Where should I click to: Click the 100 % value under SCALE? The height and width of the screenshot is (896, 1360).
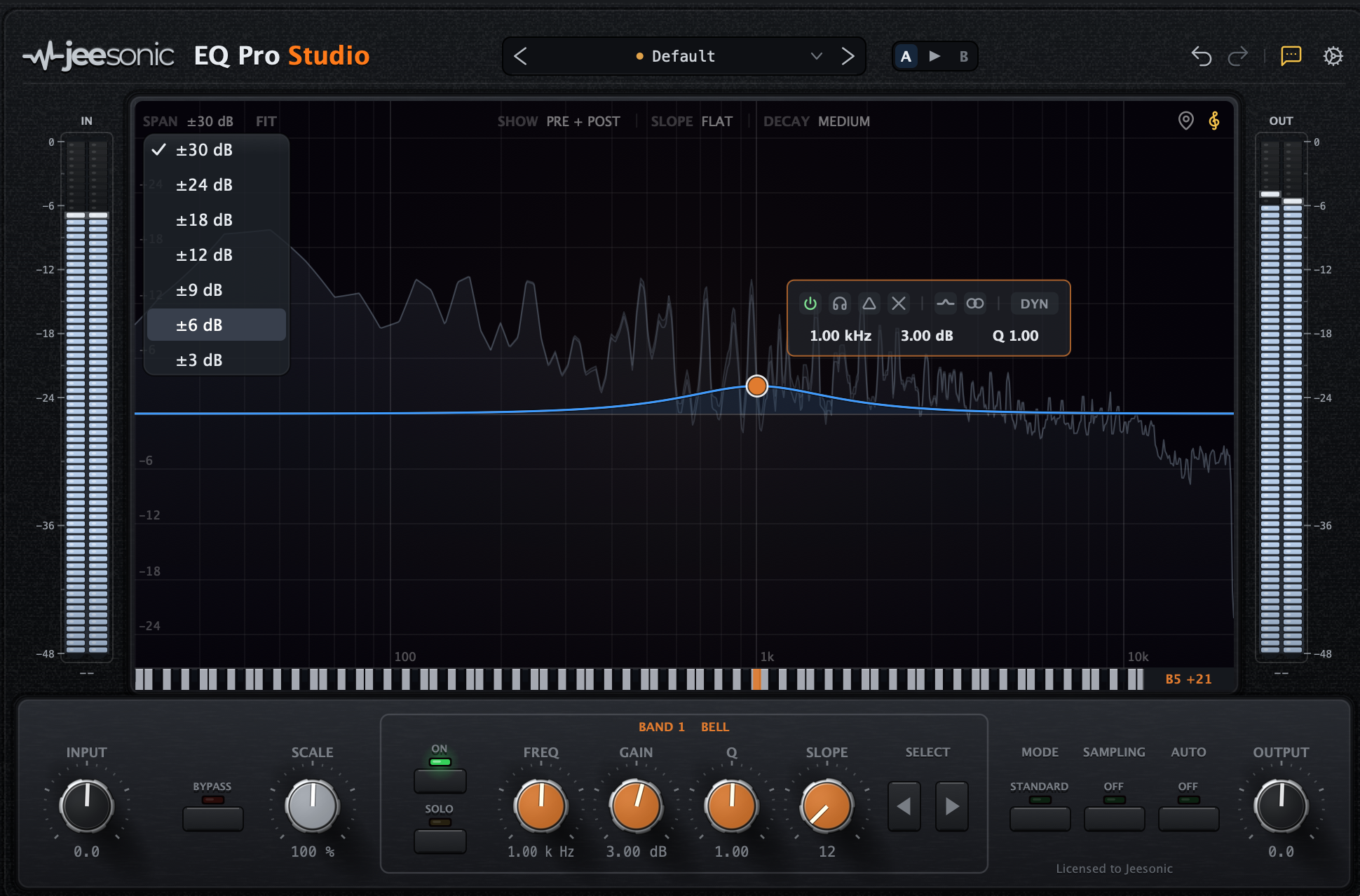tap(312, 852)
